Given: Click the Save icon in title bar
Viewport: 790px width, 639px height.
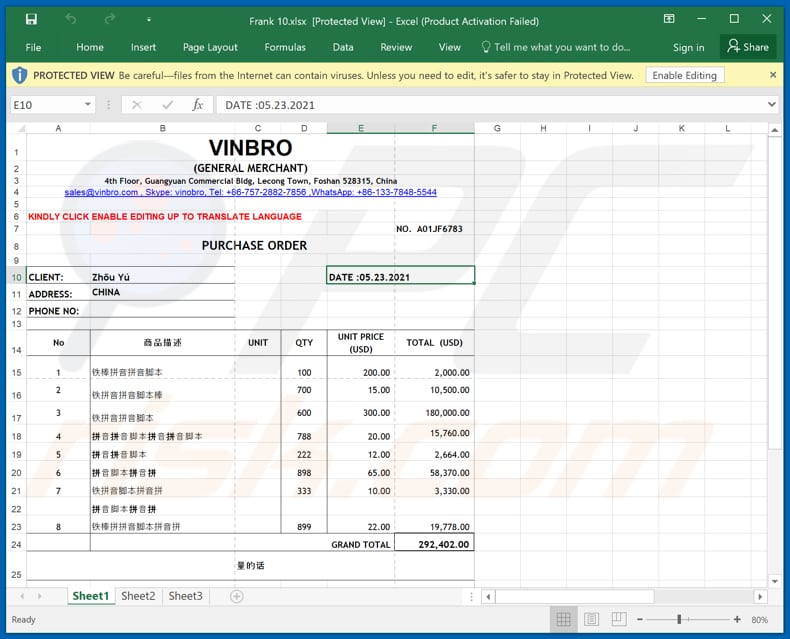Looking at the screenshot, I should tap(31, 19).
